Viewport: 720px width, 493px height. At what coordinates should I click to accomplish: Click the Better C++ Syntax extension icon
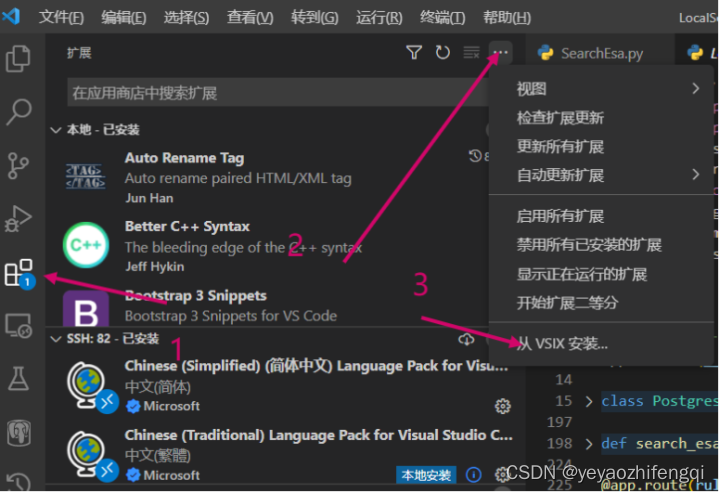85,245
